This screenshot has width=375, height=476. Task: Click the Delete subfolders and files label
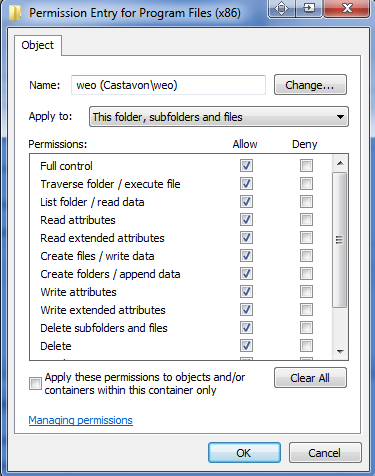pyautogui.click(x=104, y=328)
